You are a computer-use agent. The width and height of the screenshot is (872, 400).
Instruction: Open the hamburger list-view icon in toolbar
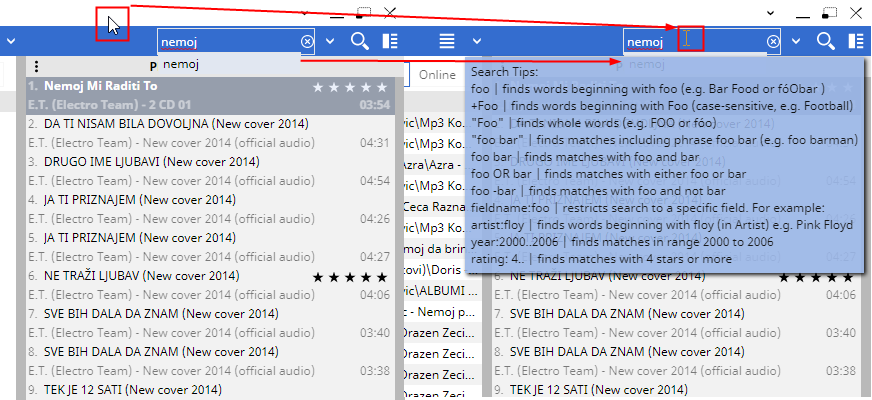[x=447, y=41]
